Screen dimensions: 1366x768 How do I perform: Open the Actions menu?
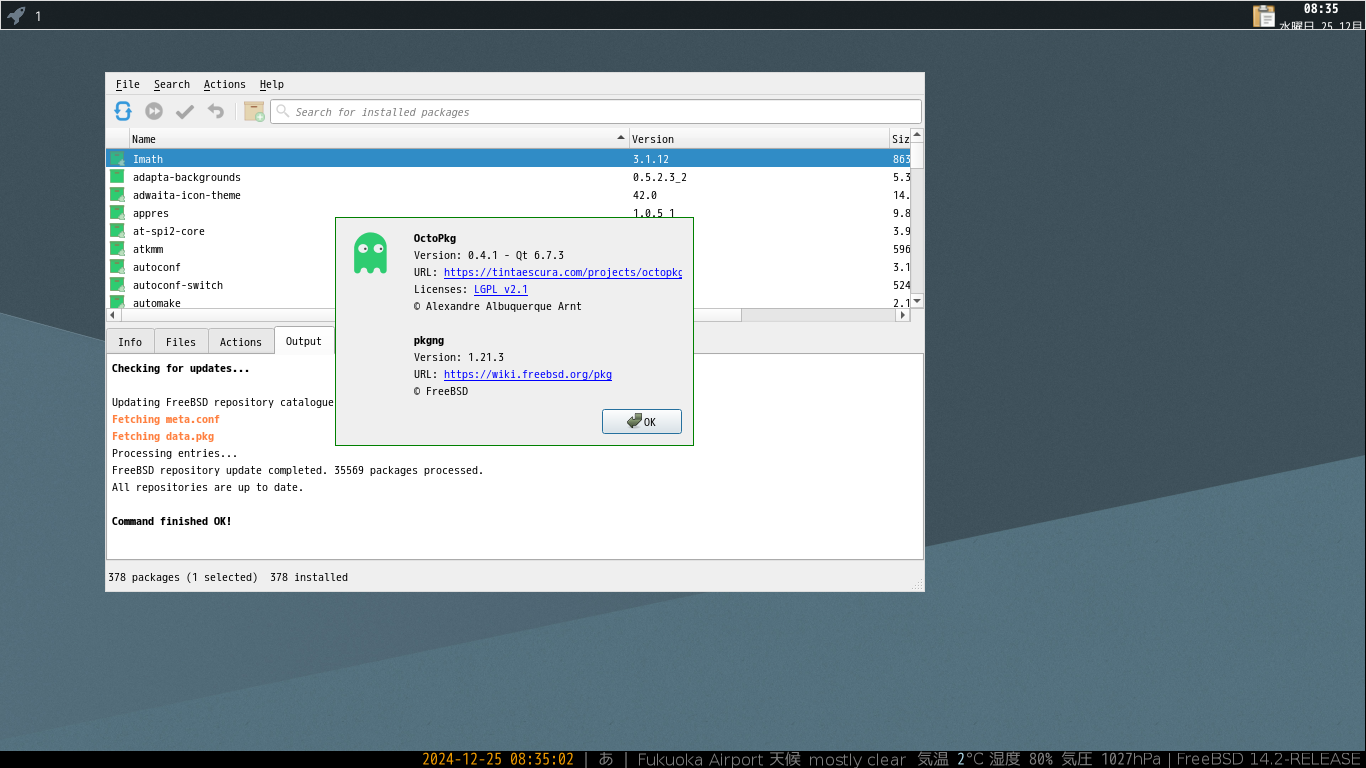224,84
